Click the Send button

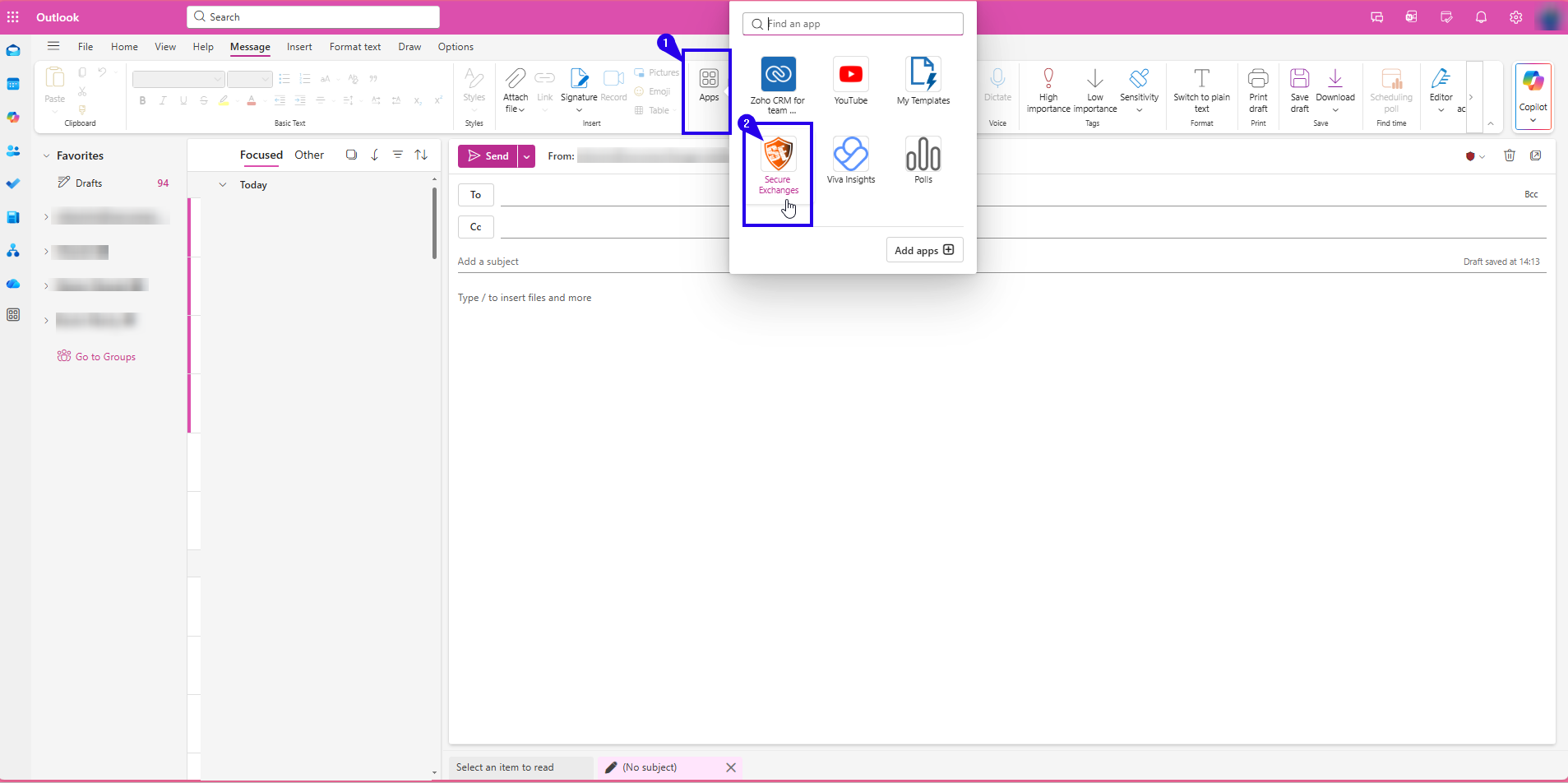(488, 156)
